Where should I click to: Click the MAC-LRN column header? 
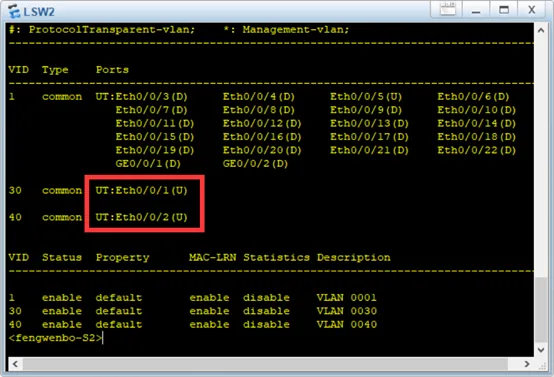213,257
